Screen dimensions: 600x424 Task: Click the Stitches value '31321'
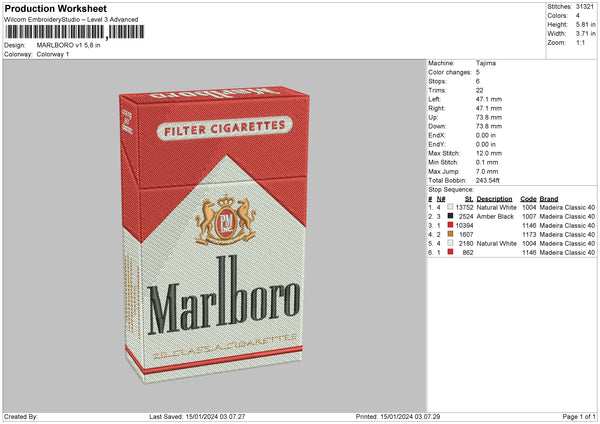585,7
